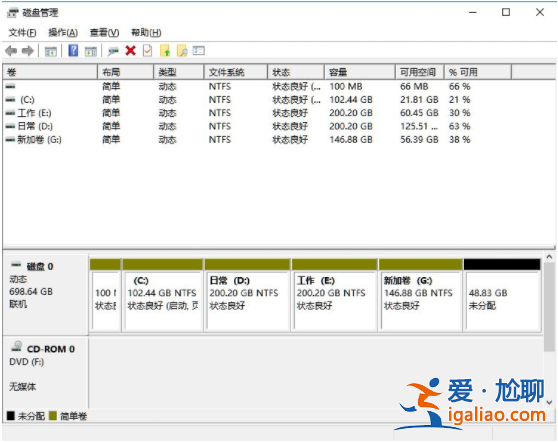Open the 文件(F) menu
The image size is (558, 442).
[x=22, y=33]
